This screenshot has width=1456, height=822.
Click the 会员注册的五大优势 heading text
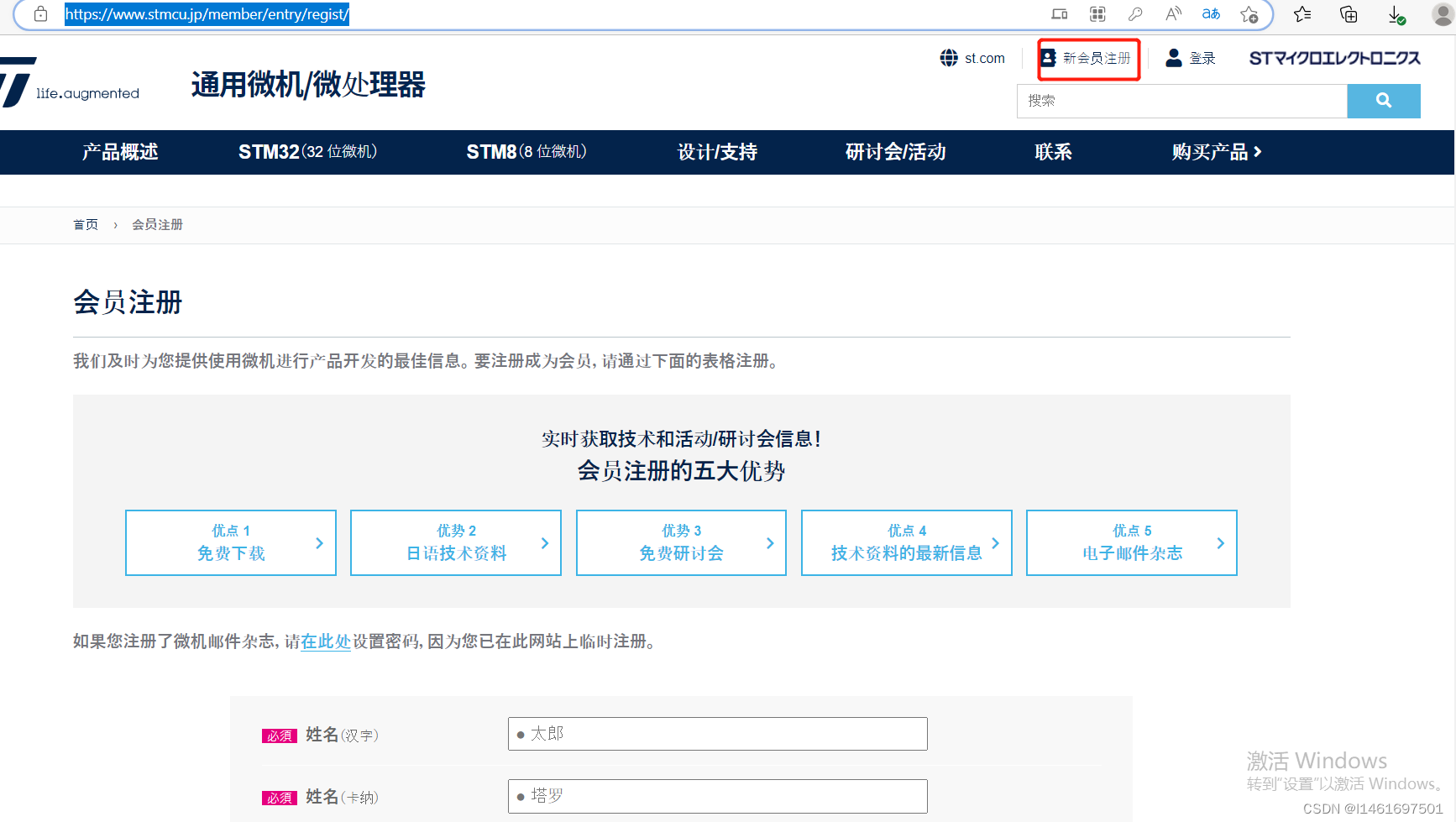681,471
